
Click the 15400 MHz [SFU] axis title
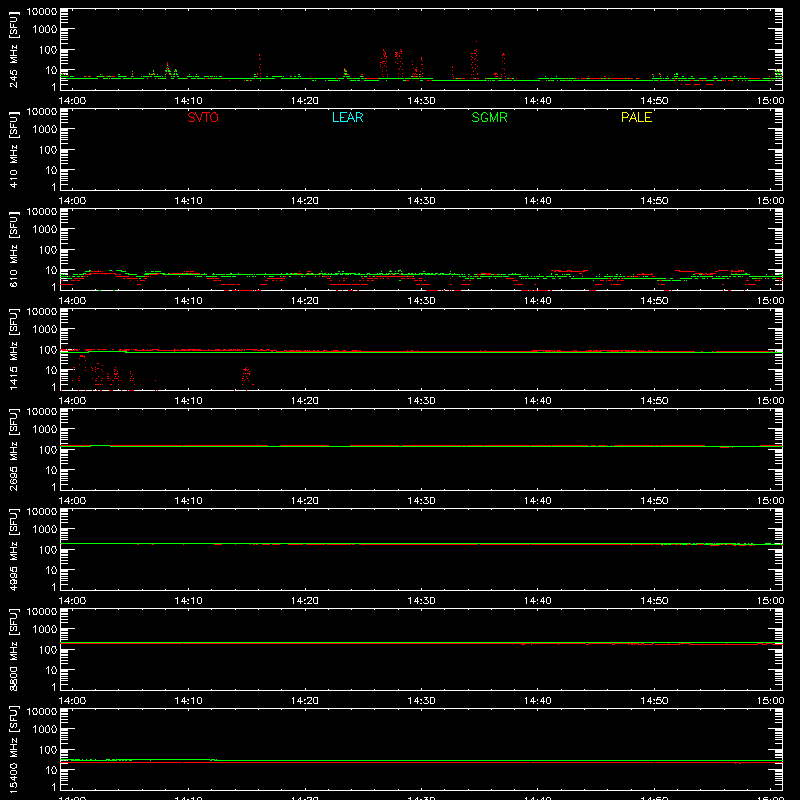(14, 749)
